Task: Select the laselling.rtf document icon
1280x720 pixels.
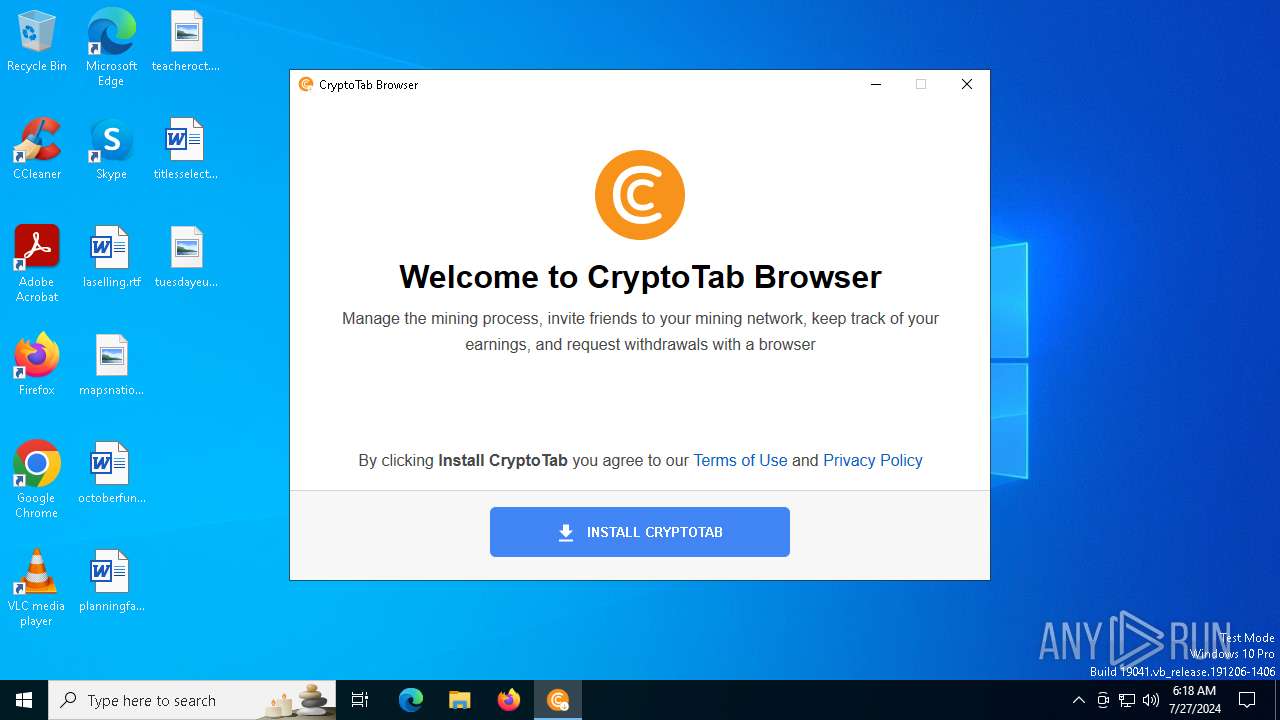Action: click(x=111, y=258)
